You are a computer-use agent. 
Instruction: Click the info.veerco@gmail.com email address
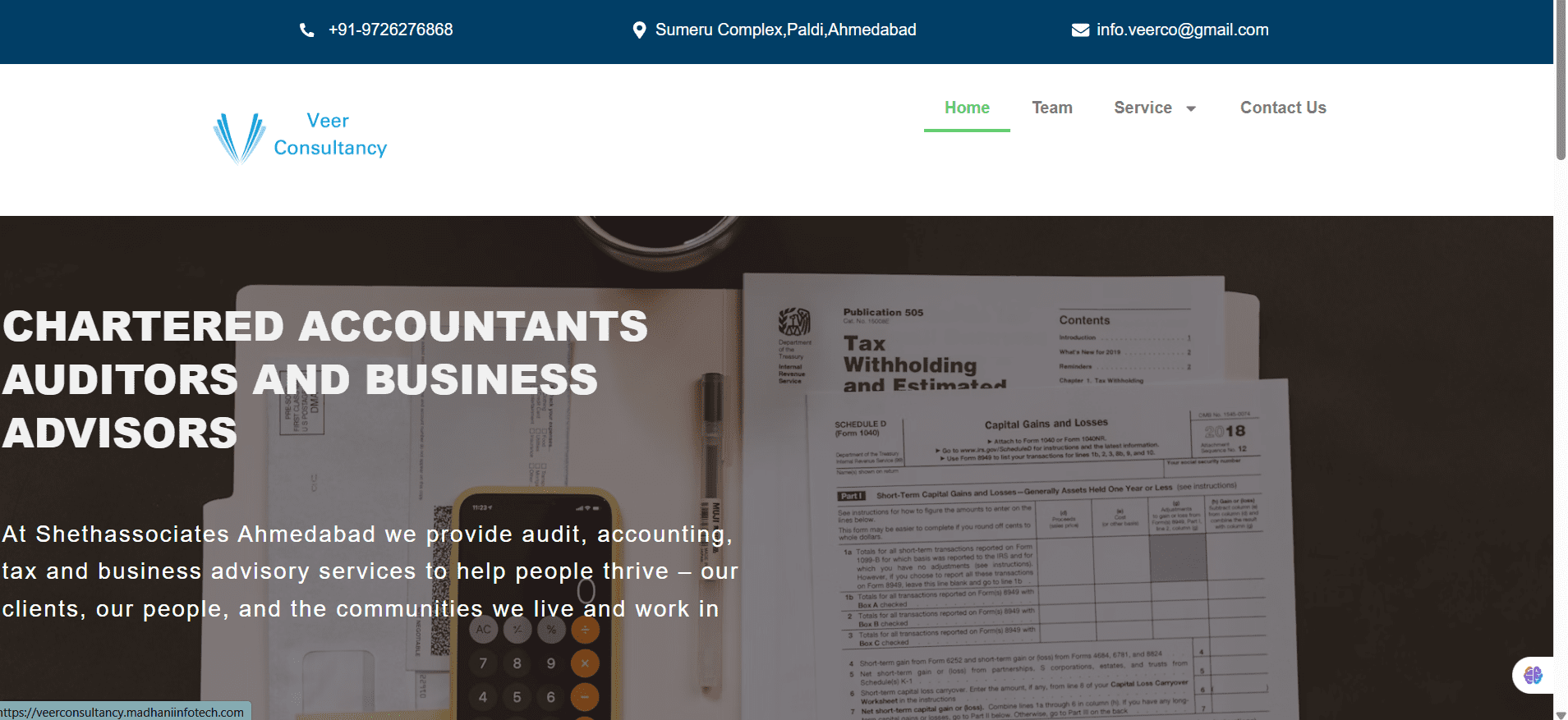[1182, 30]
